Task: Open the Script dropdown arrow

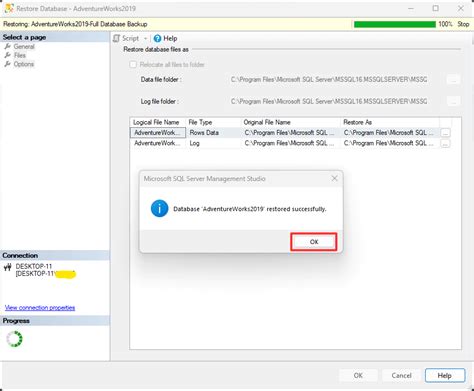Action: (x=145, y=39)
